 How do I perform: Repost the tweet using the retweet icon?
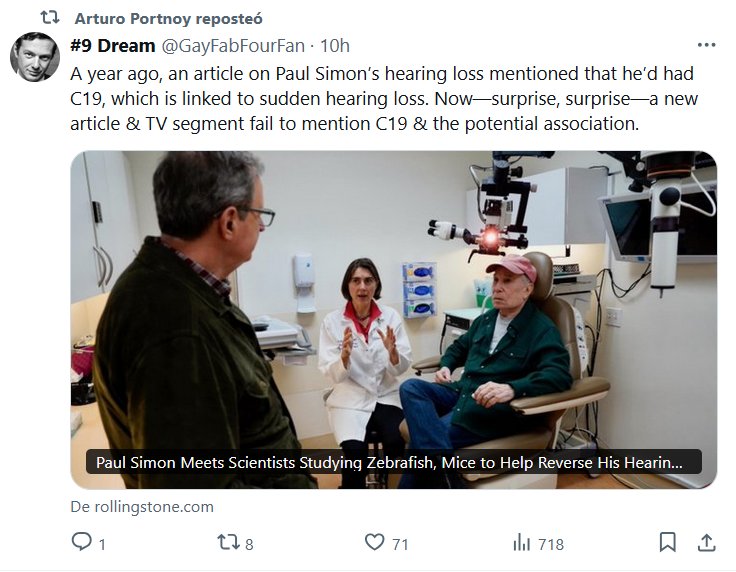(228, 543)
